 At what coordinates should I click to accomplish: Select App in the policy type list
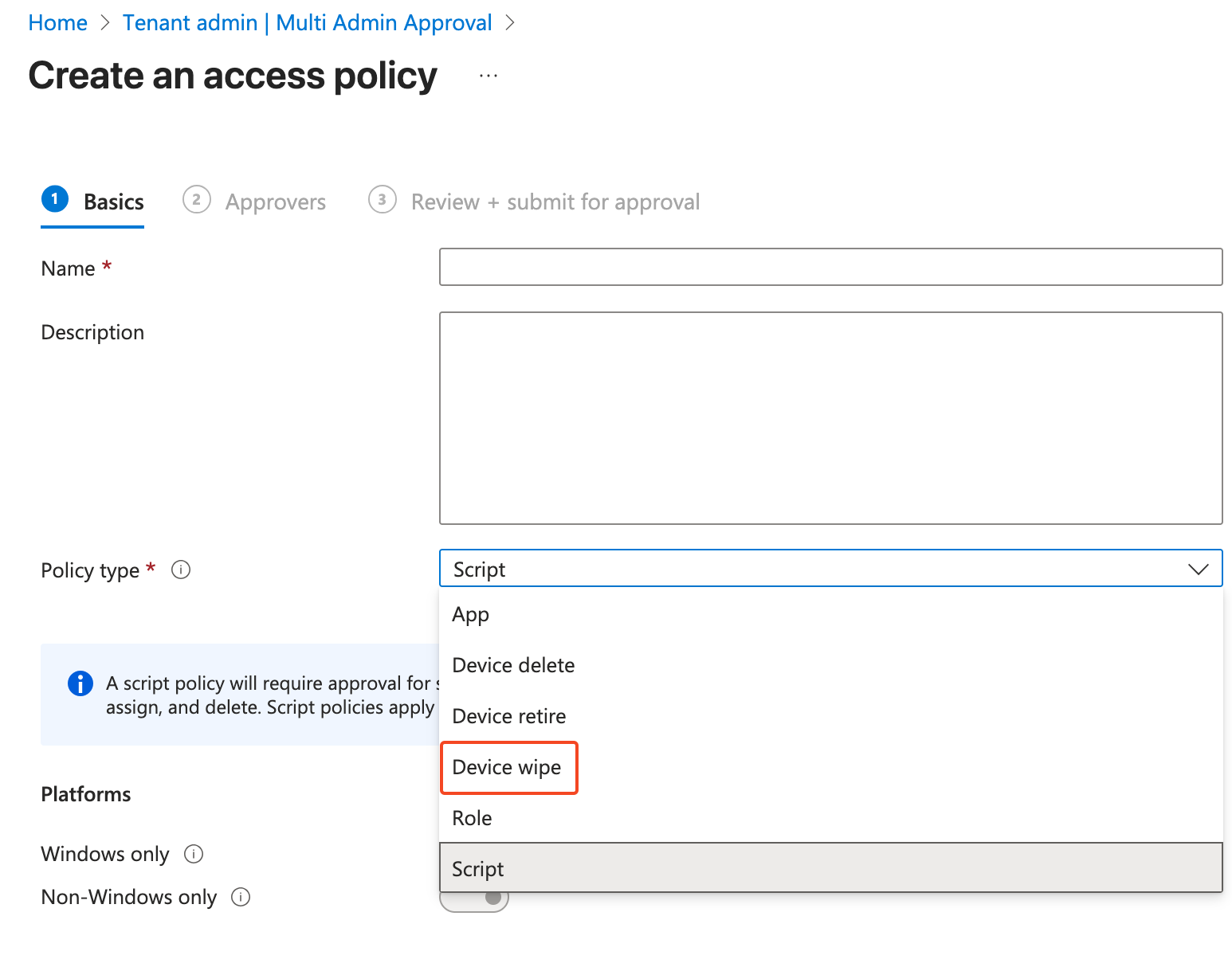[x=471, y=615]
